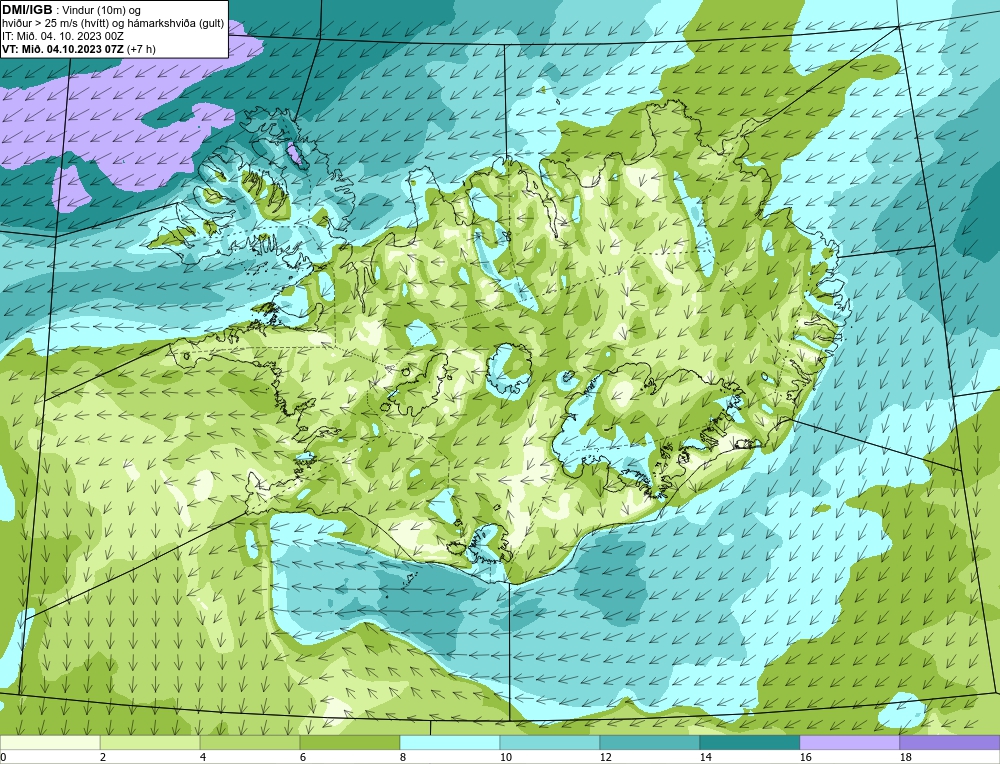Image resolution: width=1000 pixels, height=764 pixels.
Task: Click the green 4–6 m/s legend swatch
Action: 250,742
